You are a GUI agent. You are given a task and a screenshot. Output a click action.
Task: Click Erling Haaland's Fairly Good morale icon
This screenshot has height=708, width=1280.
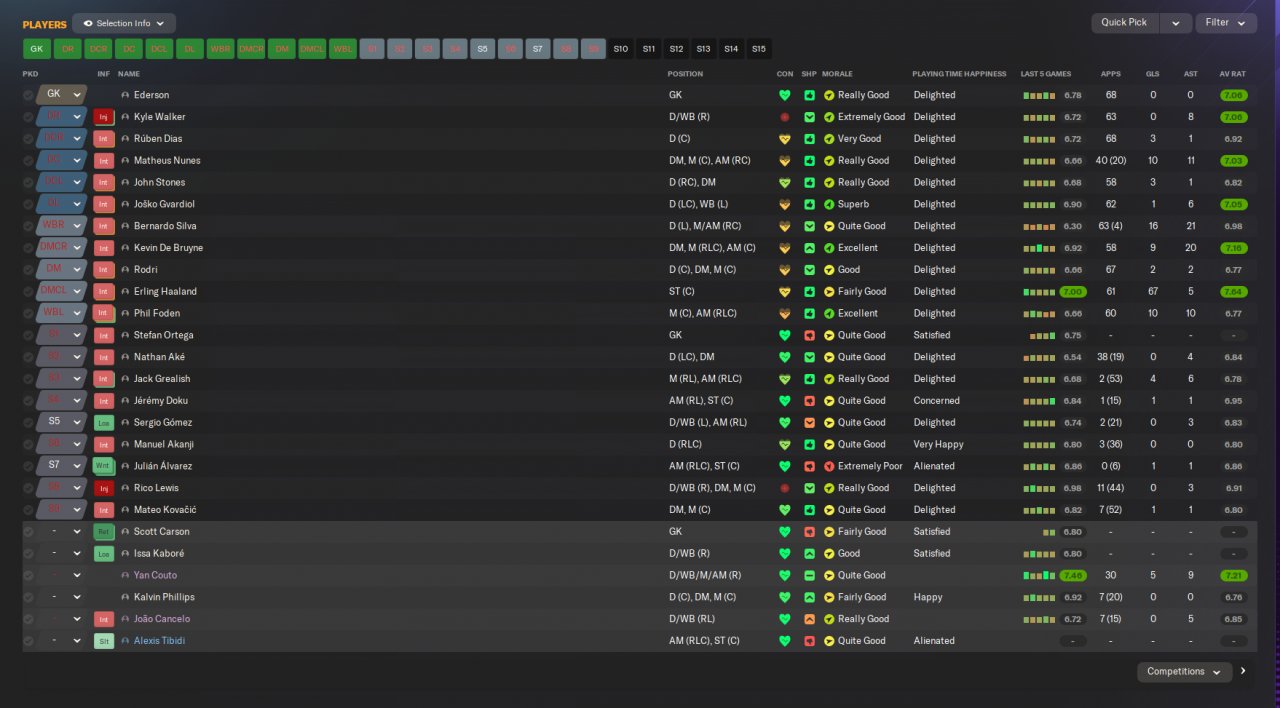tap(829, 292)
